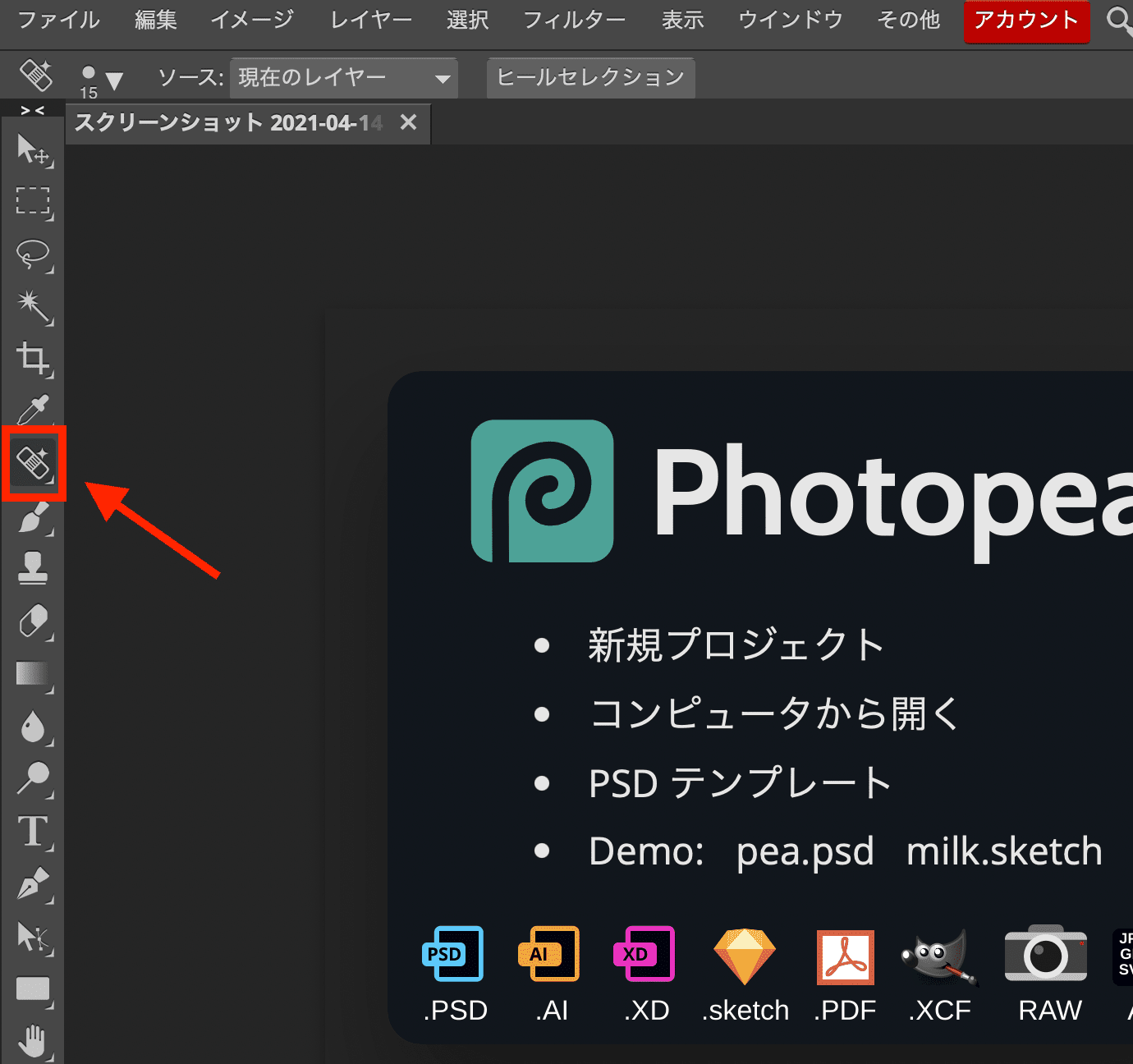Select the Magic Wand tool

point(33,305)
